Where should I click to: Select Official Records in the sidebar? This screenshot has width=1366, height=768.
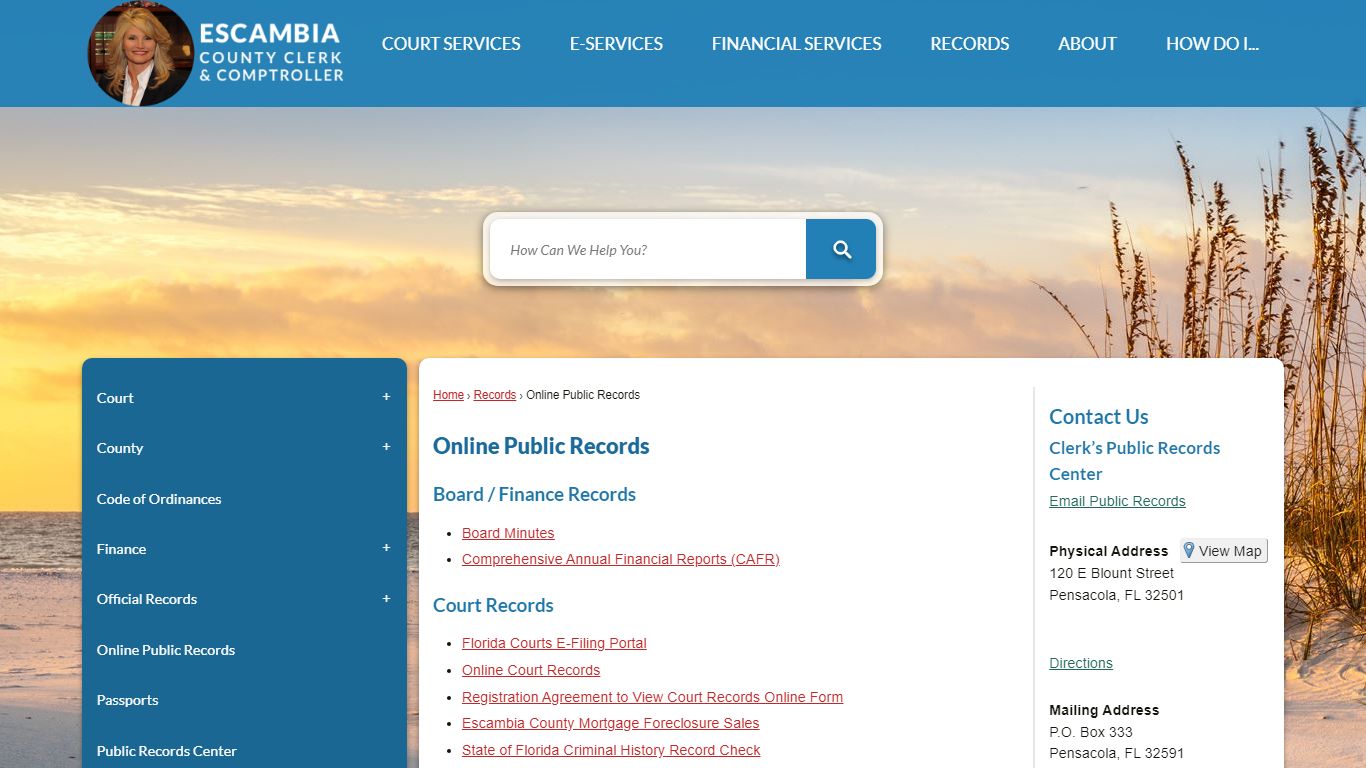147,599
